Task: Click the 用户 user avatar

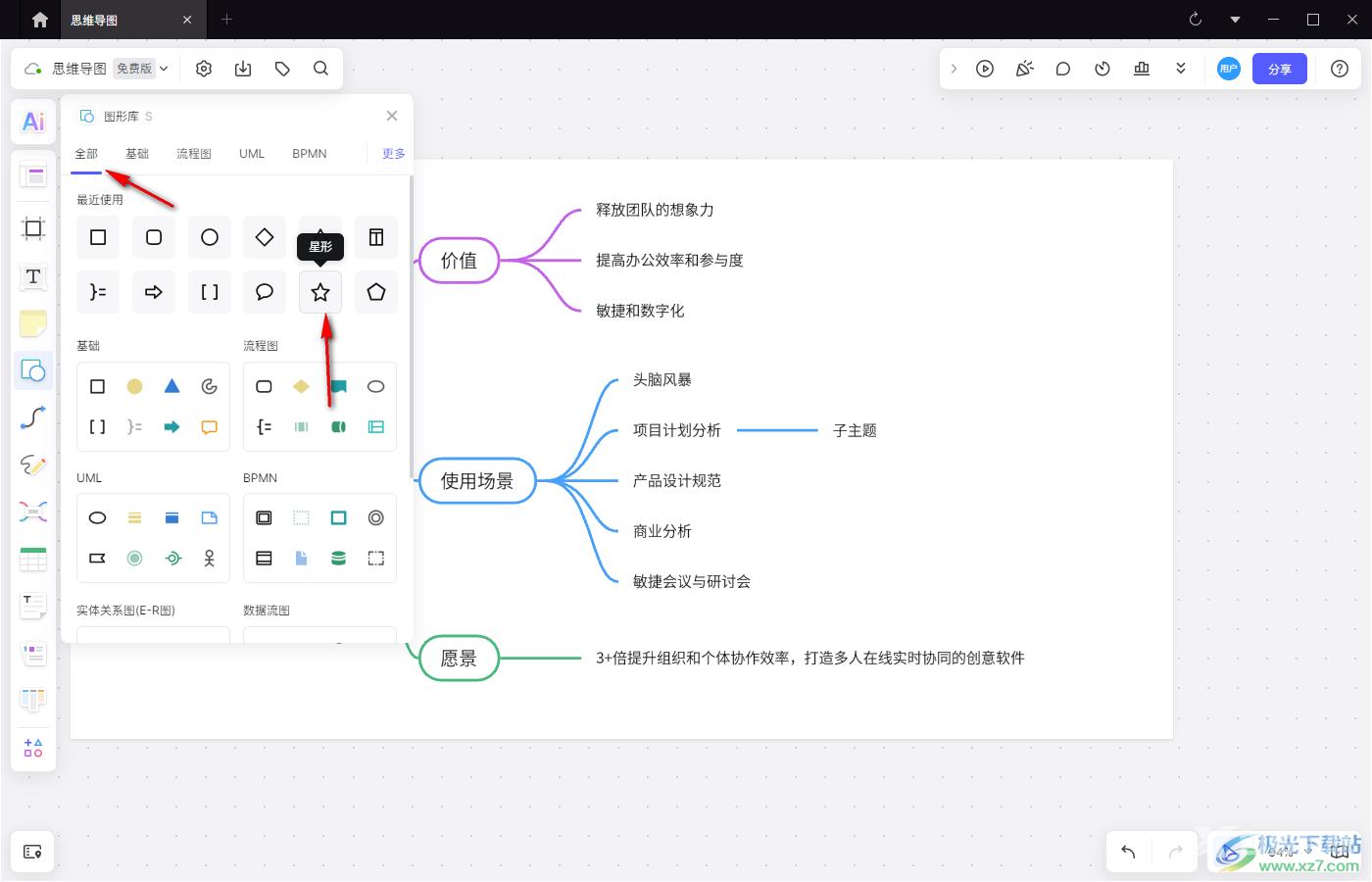Action: click(1229, 69)
